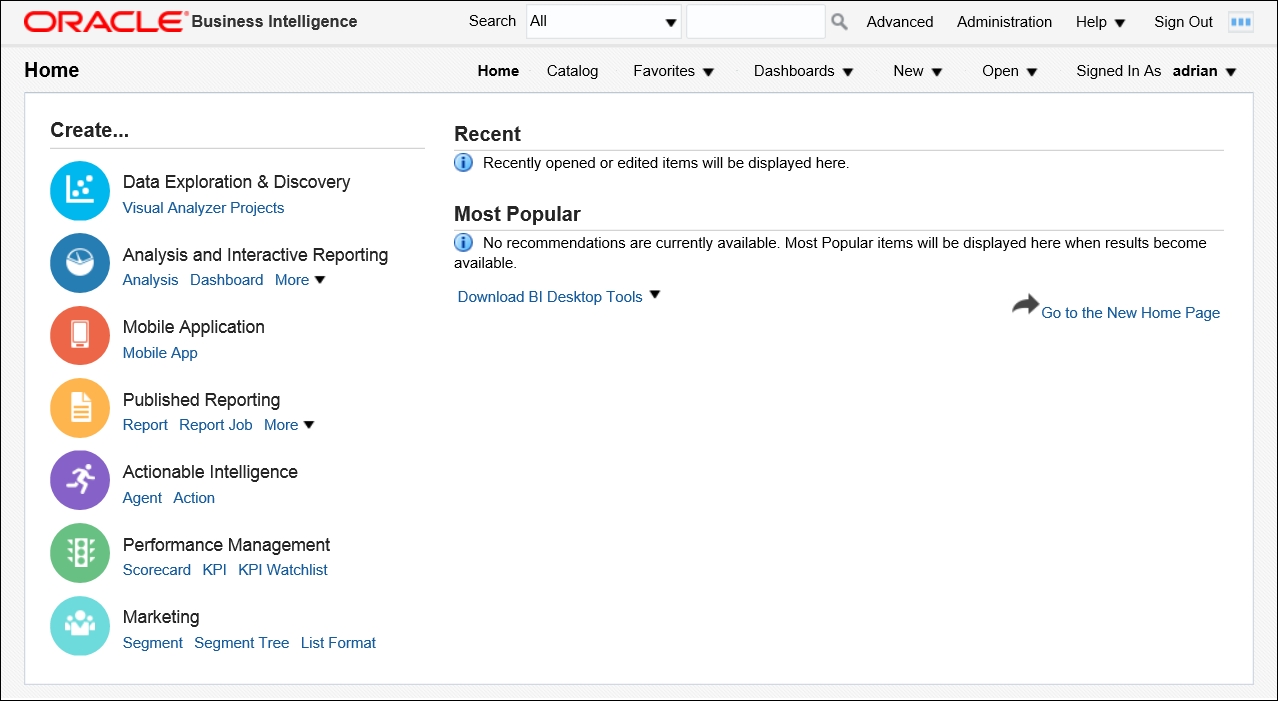Expand More under Analysis and Interactive Reporting

coord(300,280)
